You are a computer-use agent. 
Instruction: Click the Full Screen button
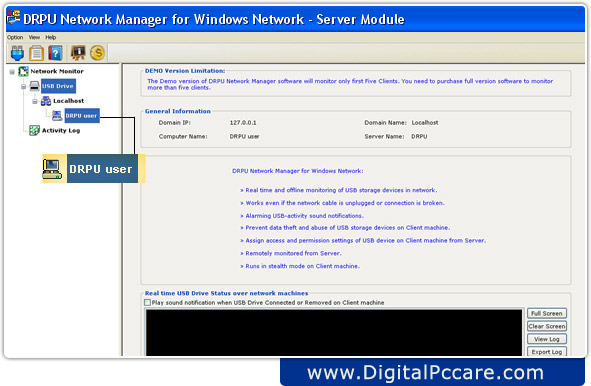(x=547, y=313)
